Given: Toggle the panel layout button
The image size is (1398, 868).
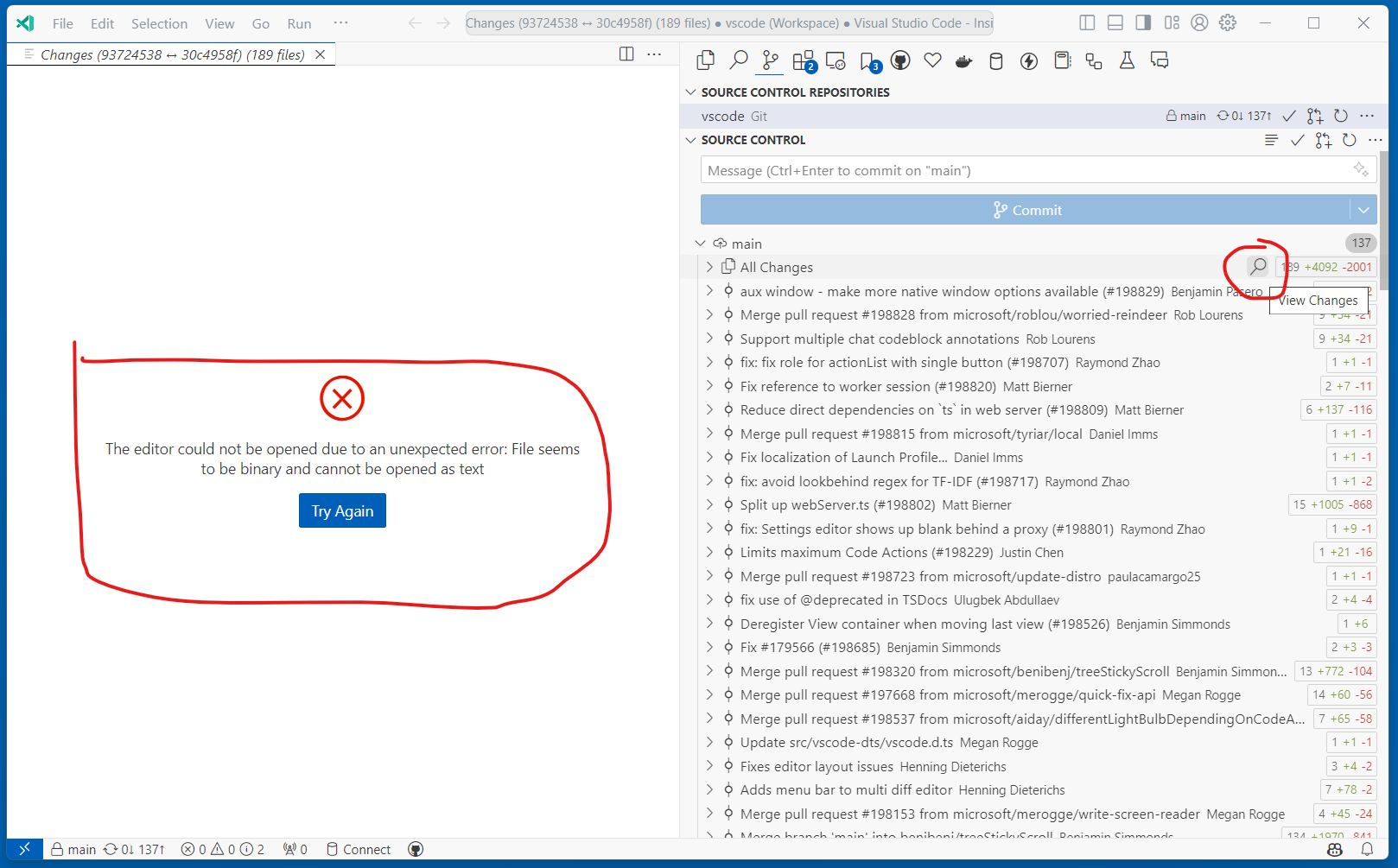Looking at the screenshot, I should 1115,22.
